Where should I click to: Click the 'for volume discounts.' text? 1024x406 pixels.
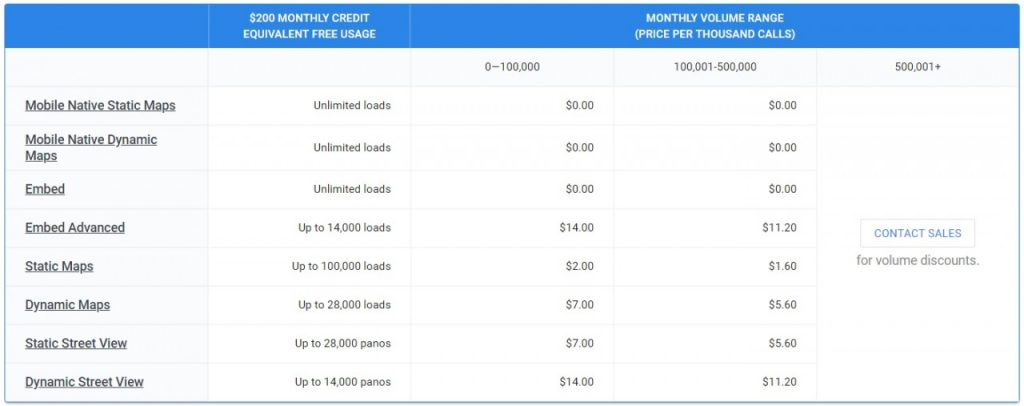click(918, 260)
